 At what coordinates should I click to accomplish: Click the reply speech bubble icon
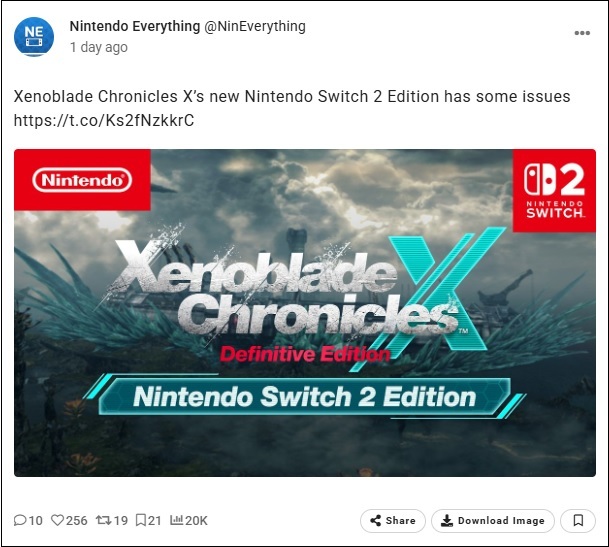(x=20, y=520)
